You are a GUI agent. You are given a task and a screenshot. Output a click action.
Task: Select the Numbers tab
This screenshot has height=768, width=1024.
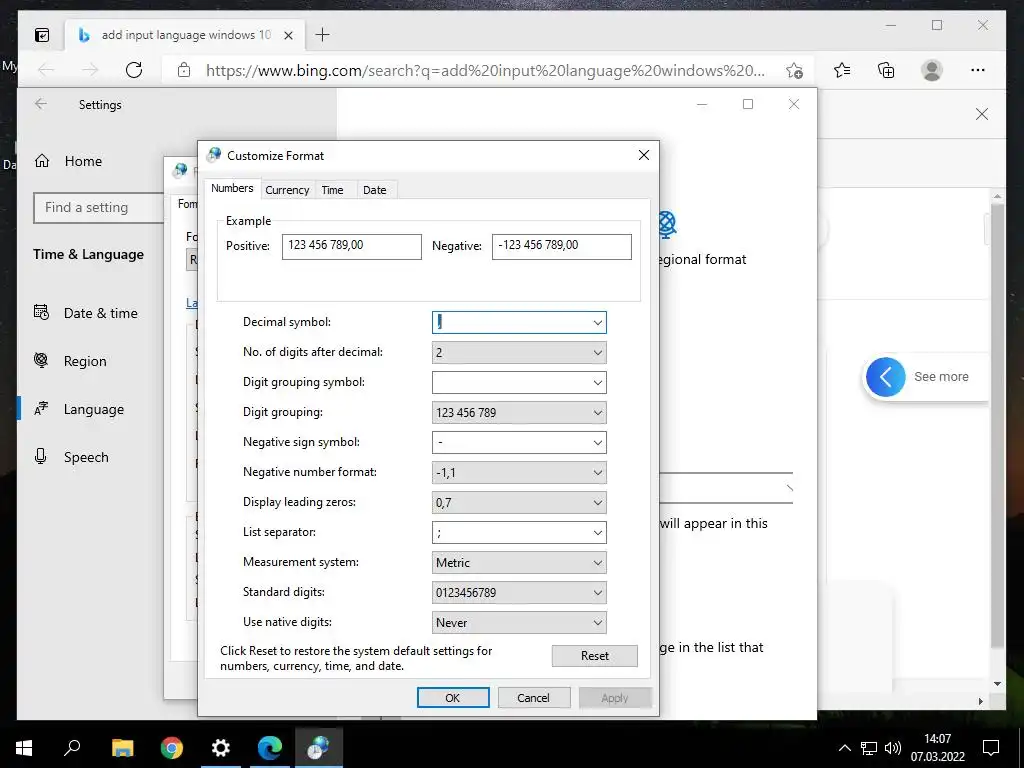coord(232,188)
